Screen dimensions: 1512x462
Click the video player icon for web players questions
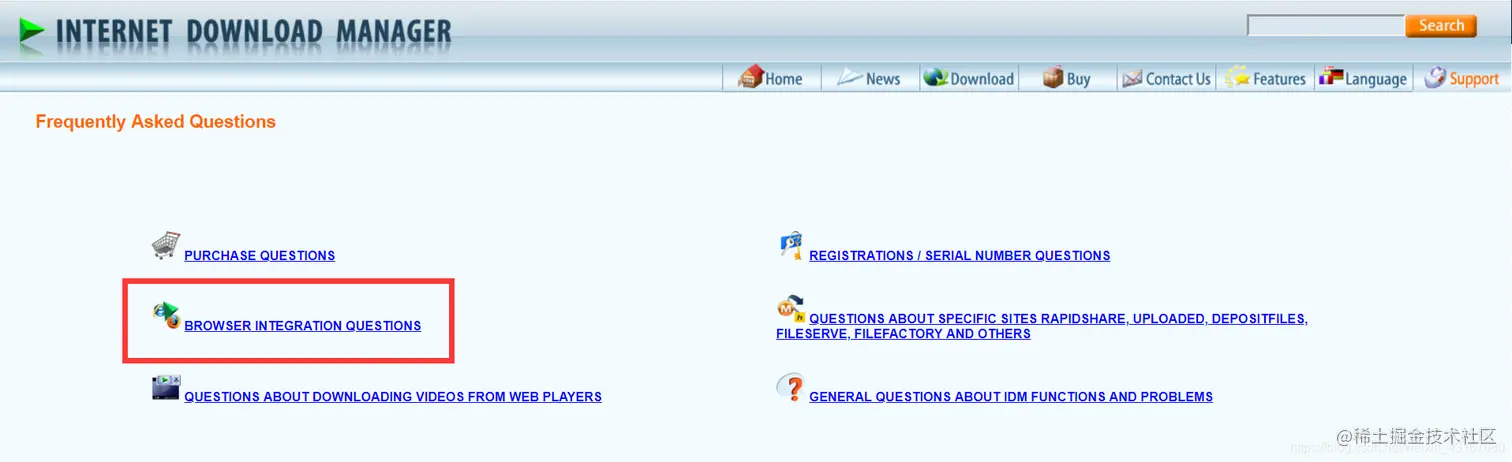click(x=166, y=387)
